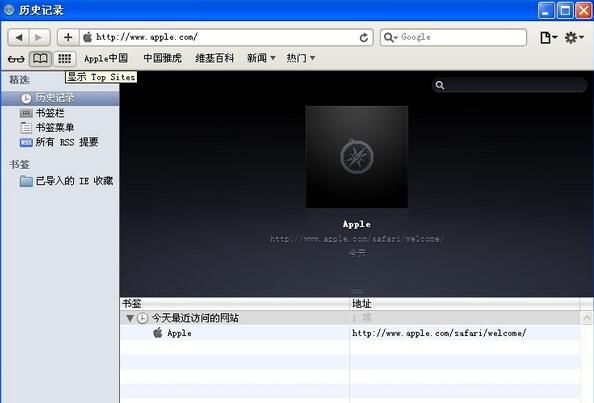Reload the page using the refresh icon
The width and height of the screenshot is (594, 403).
point(364,37)
